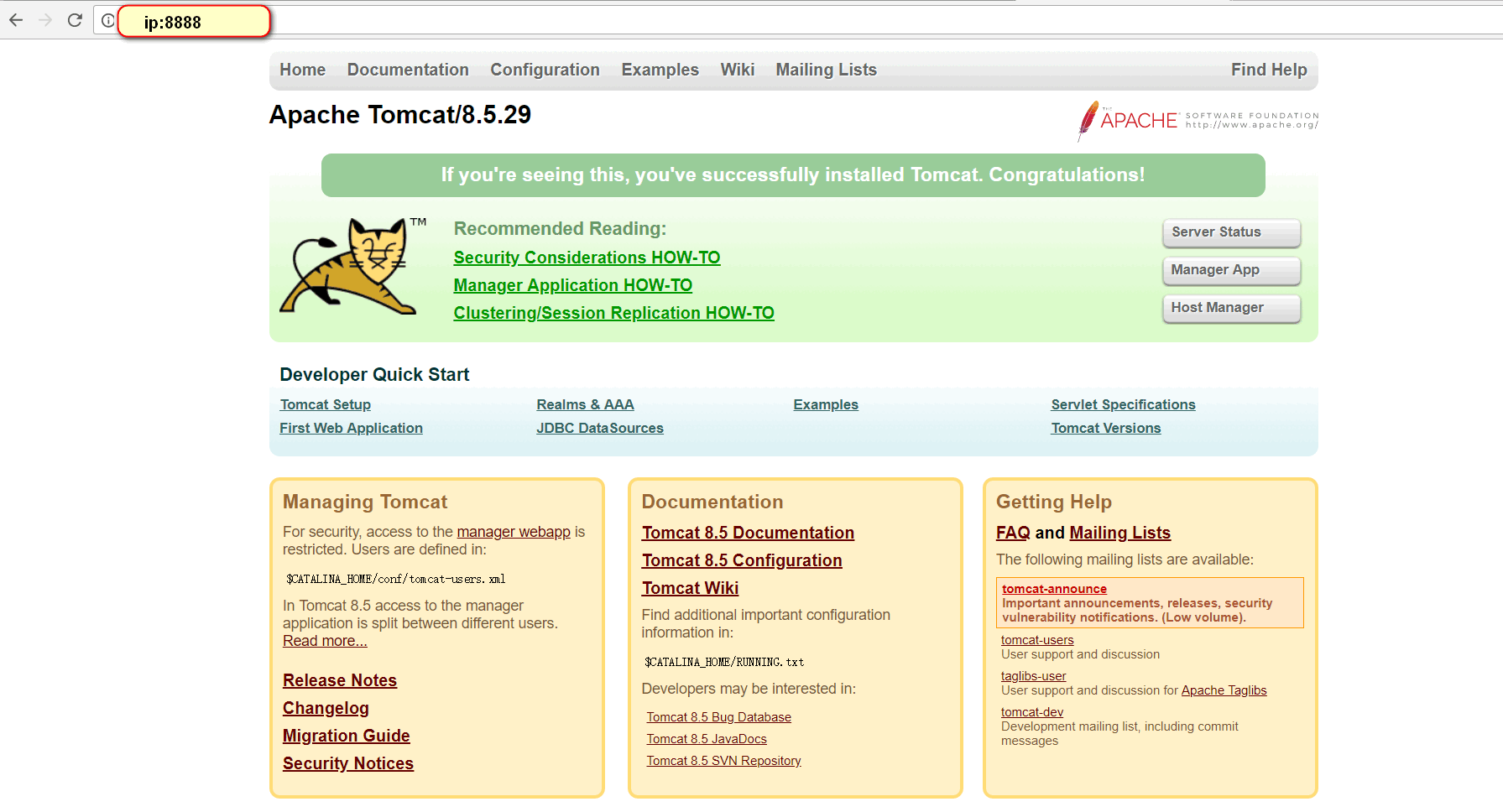Open the First Web Application link
This screenshot has width=1503, height=812.
(x=351, y=429)
